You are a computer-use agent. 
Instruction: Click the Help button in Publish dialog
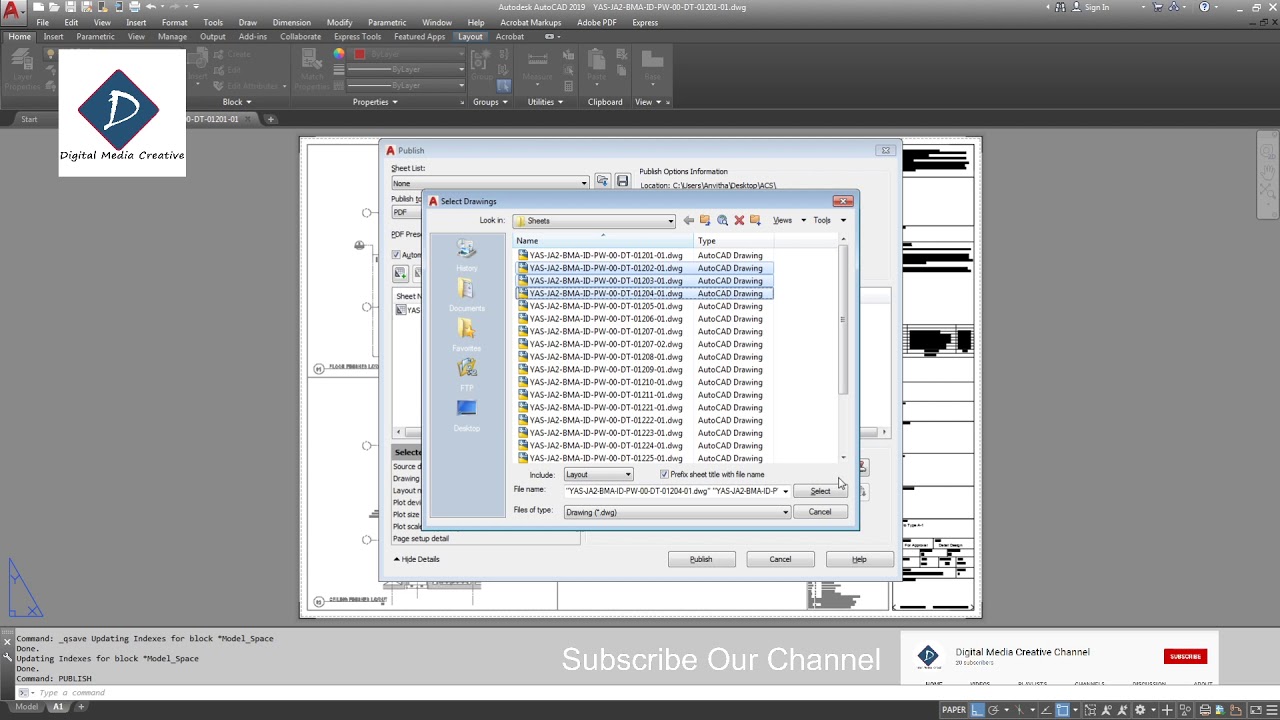859,559
